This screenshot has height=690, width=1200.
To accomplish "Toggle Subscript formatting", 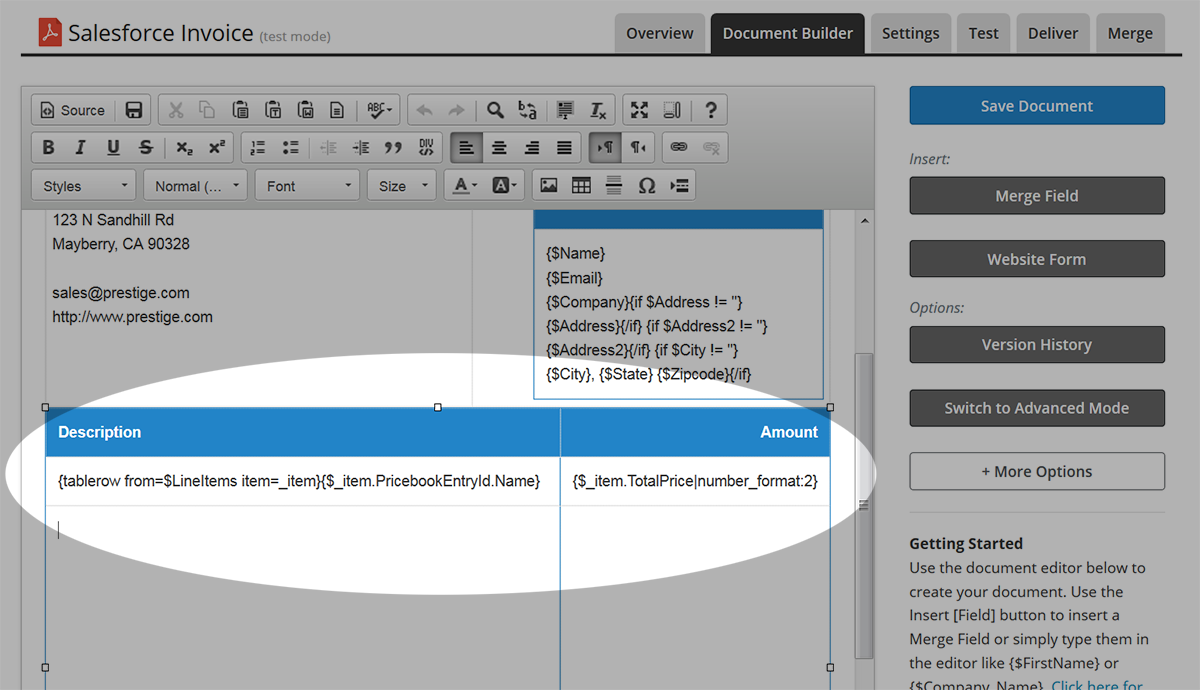I will pyautogui.click(x=184, y=147).
